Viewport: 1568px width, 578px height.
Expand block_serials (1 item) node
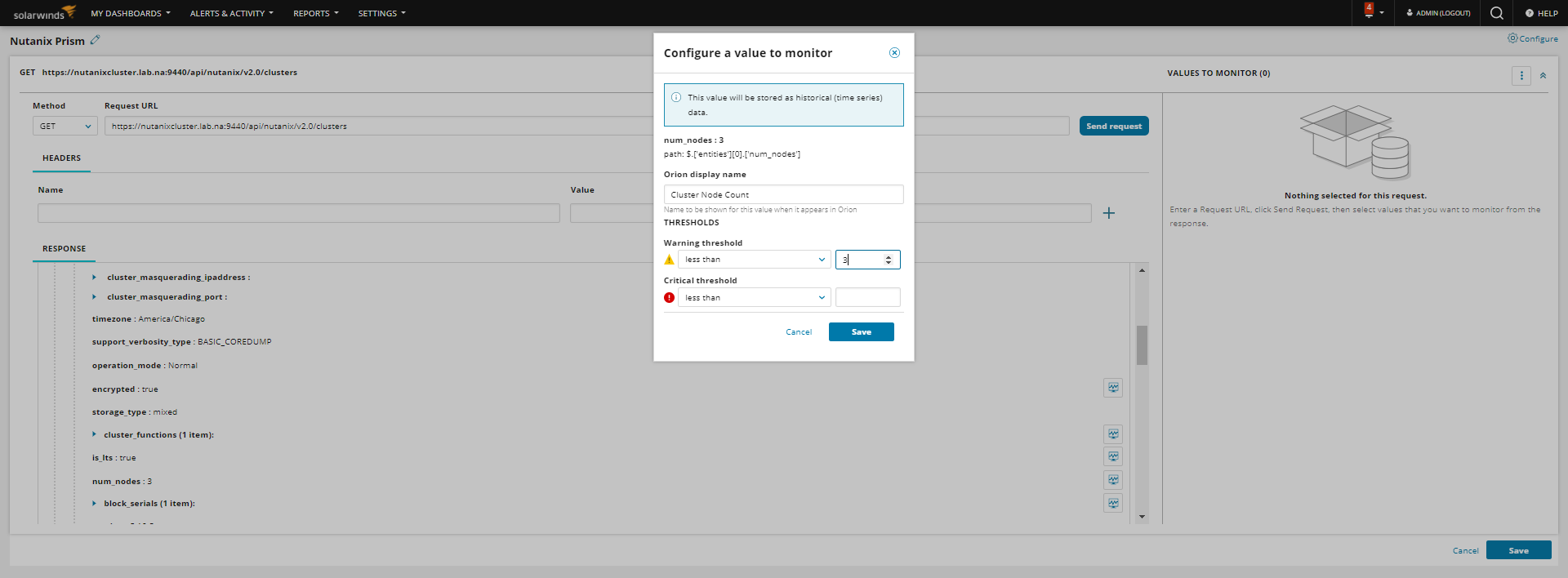[x=95, y=504]
